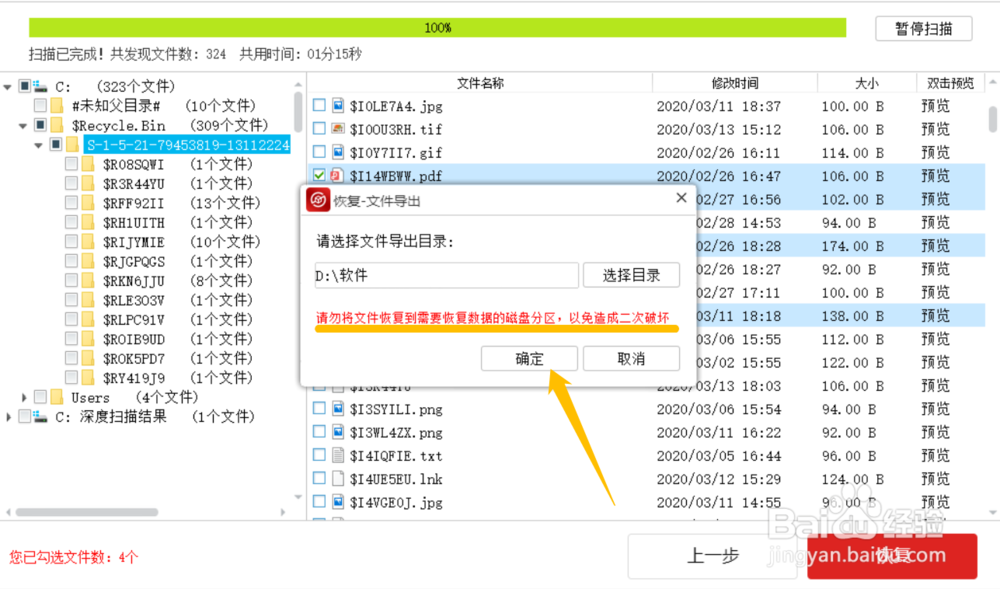Click the export directory path input field
Viewport: 1000px width, 589px height.
pyautogui.click(x=446, y=274)
